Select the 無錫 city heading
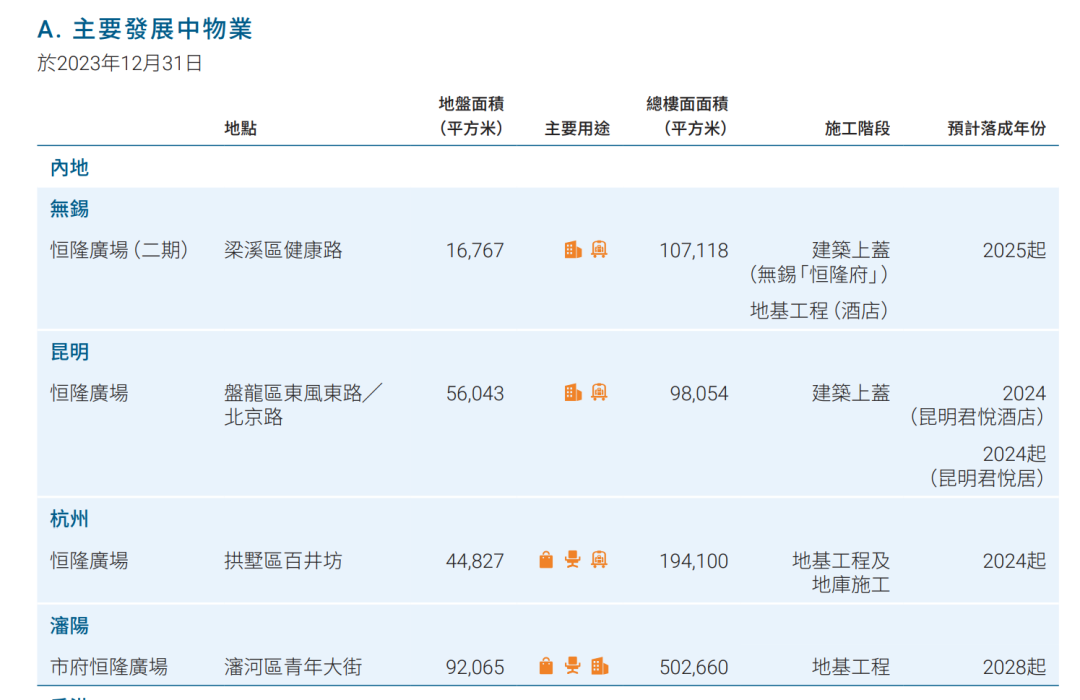1080x700 pixels. point(70,209)
